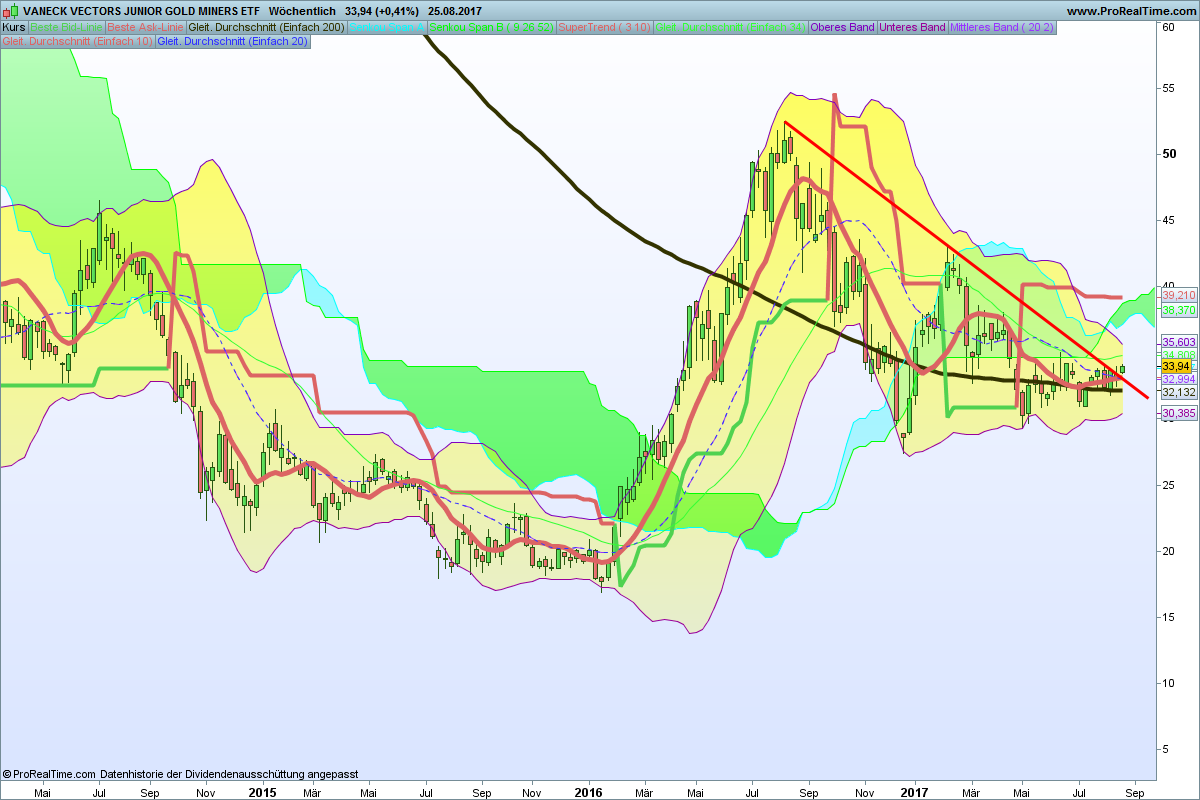This screenshot has height=800, width=1200.
Task: Click the 30,385 price label
Action: [x=1179, y=414]
